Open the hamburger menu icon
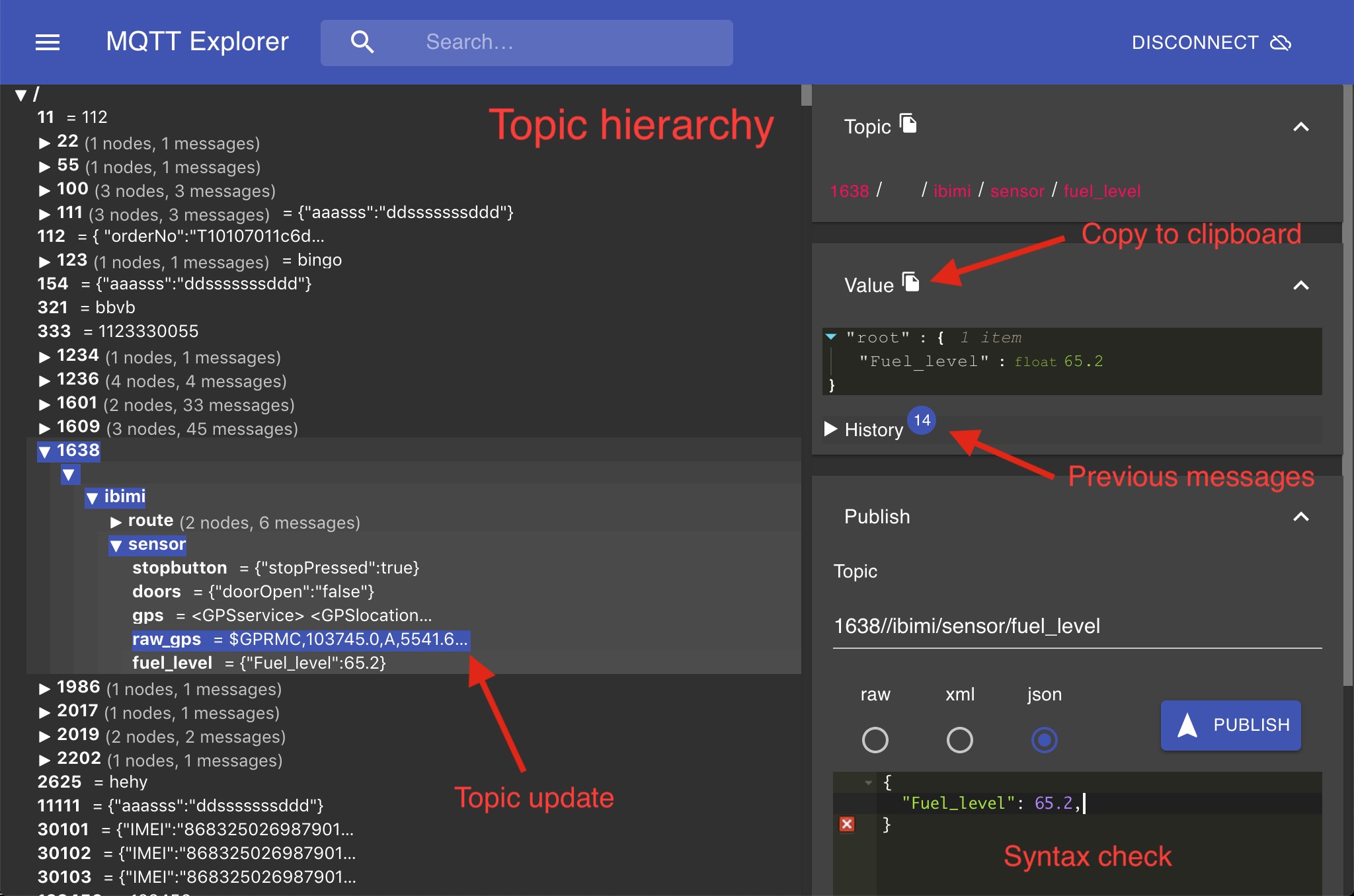 [x=48, y=42]
